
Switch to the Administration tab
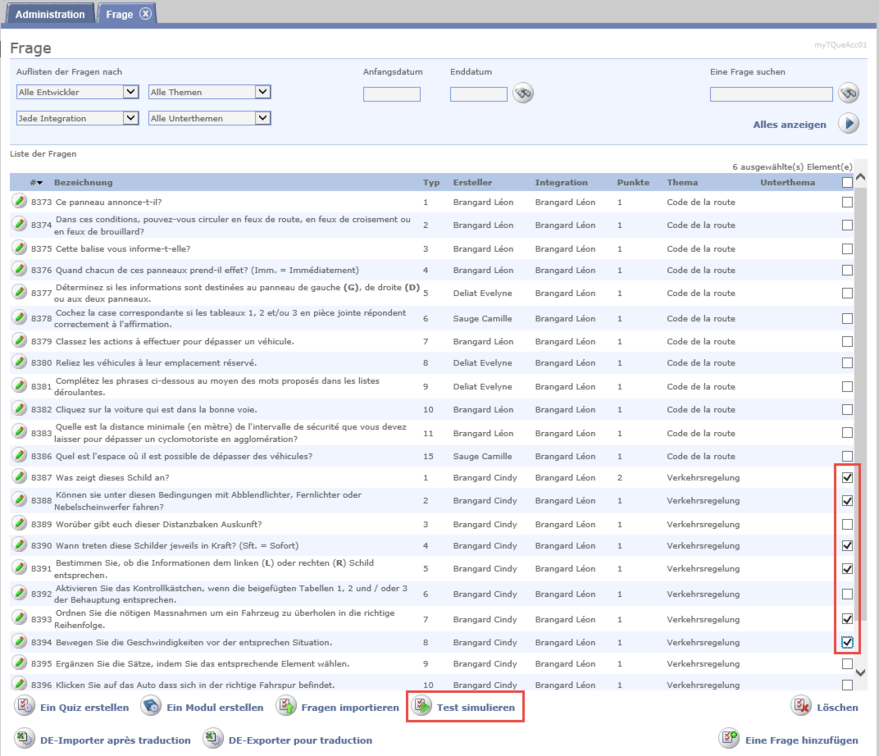click(x=50, y=13)
